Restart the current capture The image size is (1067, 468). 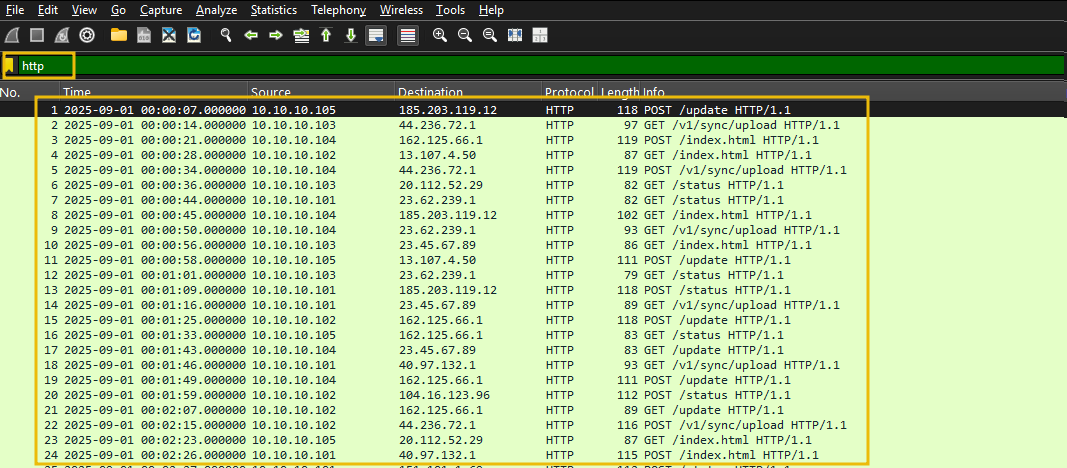point(62,35)
